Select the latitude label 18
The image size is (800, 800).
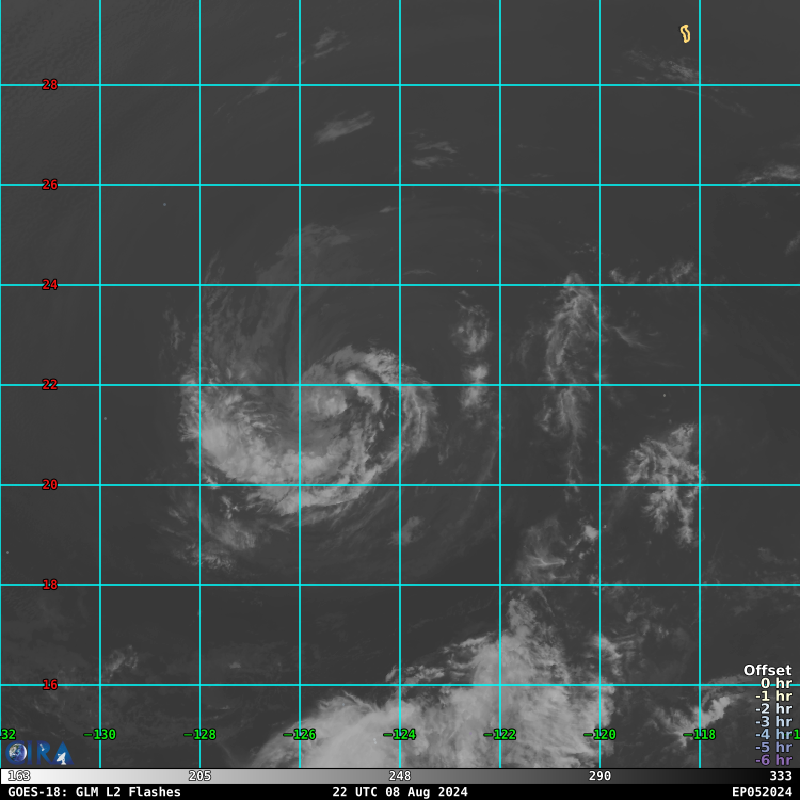click(50, 585)
